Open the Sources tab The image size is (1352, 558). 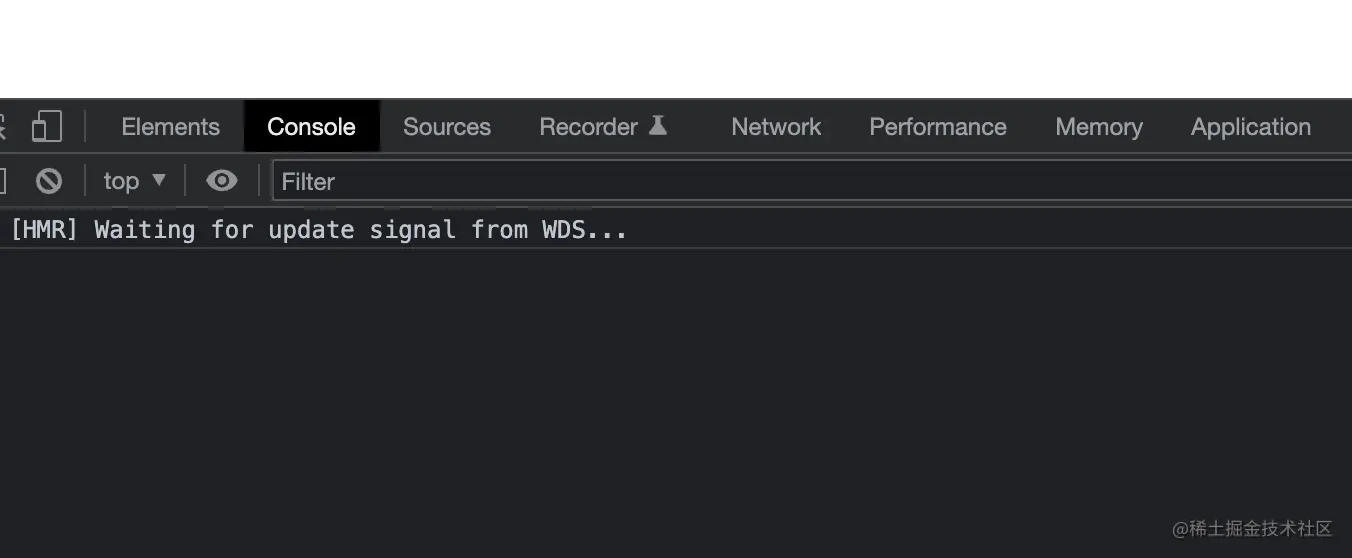click(446, 127)
